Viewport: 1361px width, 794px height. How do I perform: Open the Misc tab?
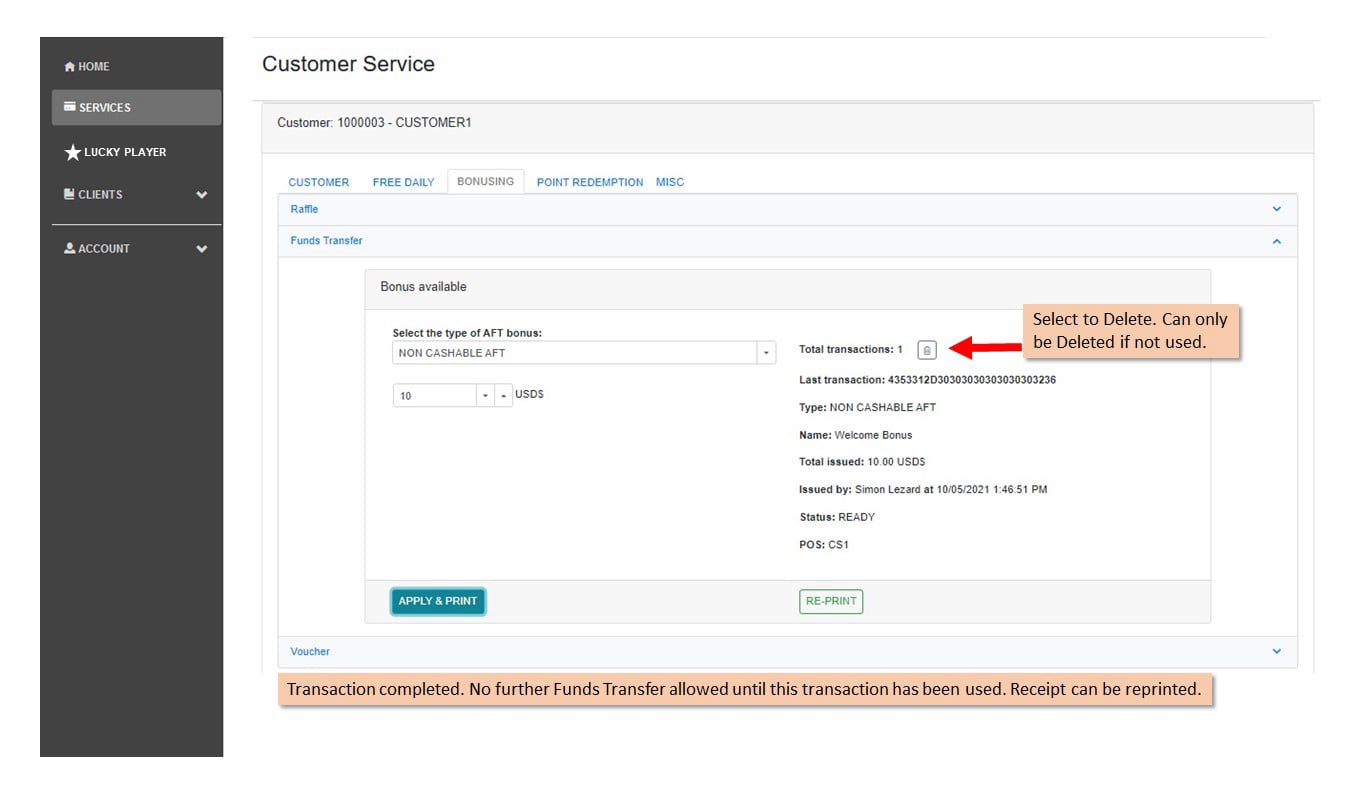670,182
